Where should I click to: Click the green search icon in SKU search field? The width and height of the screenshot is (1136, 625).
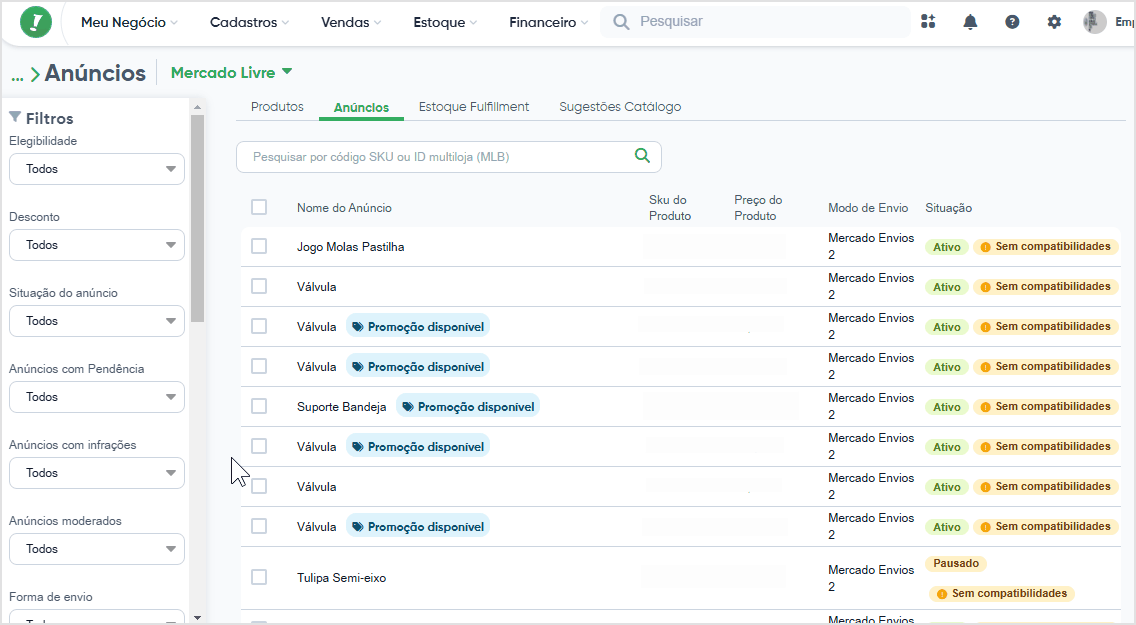click(x=642, y=156)
